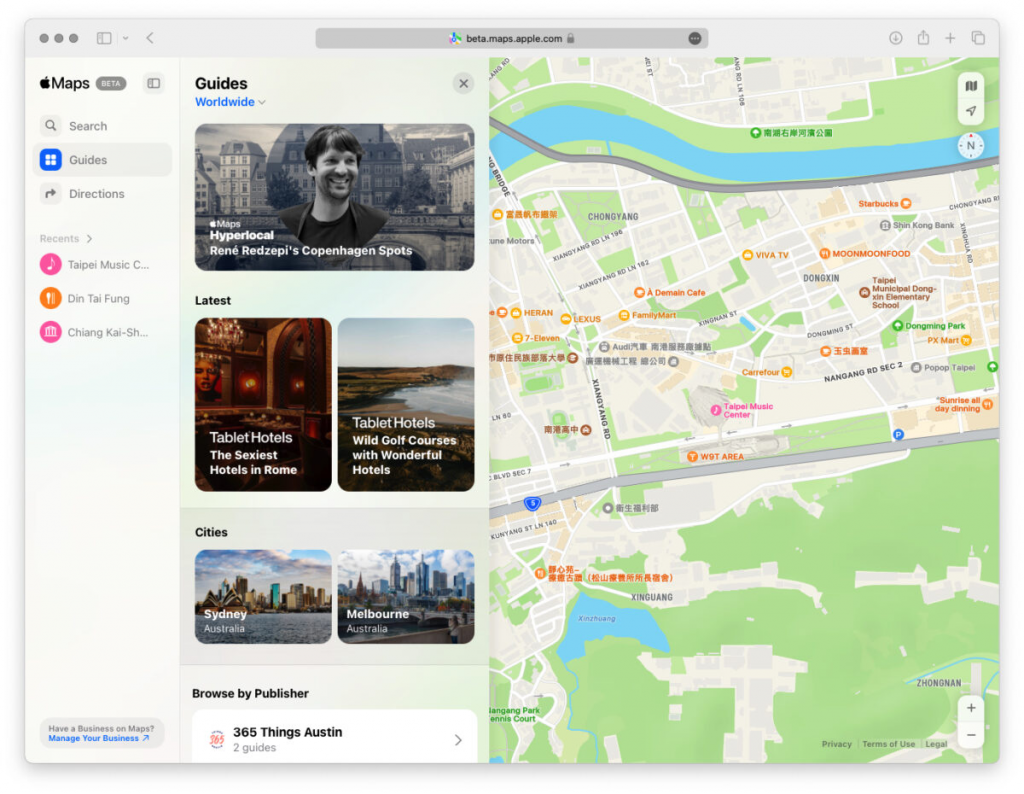Open the Guides section via its grid icon
This screenshot has width=1024, height=794.
(50, 159)
